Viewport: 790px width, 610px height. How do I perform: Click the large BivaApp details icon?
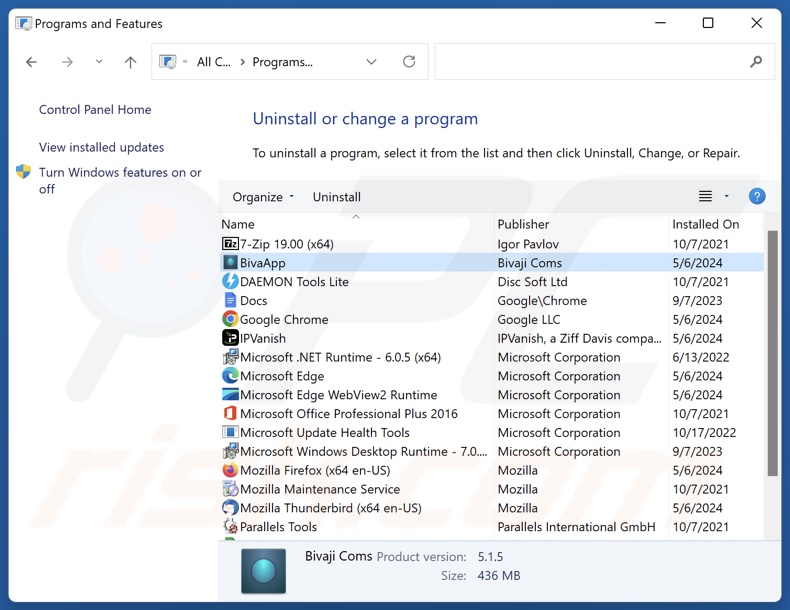coord(264,571)
